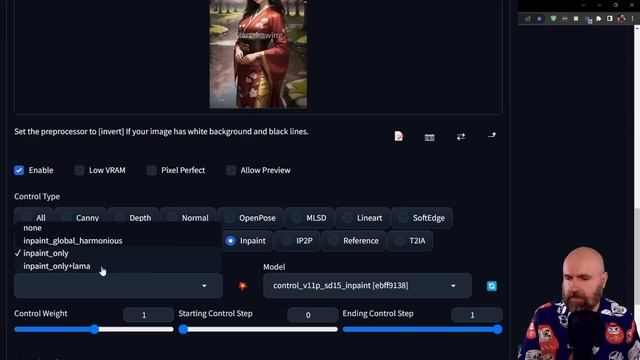640x360 pixels.
Task: Choose inpaint_only+lama from the list
Action: click(118, 266)
